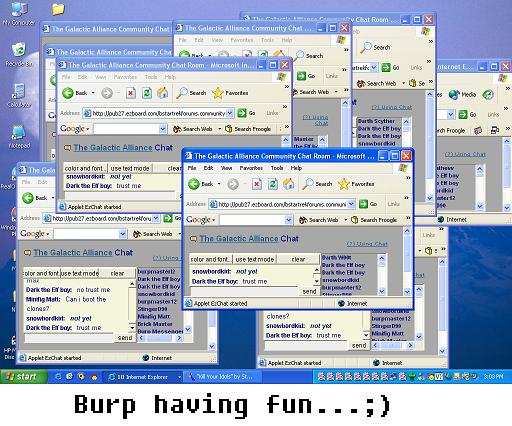Screen dimensions: 512x426
Task: Click Stop icon in middle-left chat window
Action: 130,93
